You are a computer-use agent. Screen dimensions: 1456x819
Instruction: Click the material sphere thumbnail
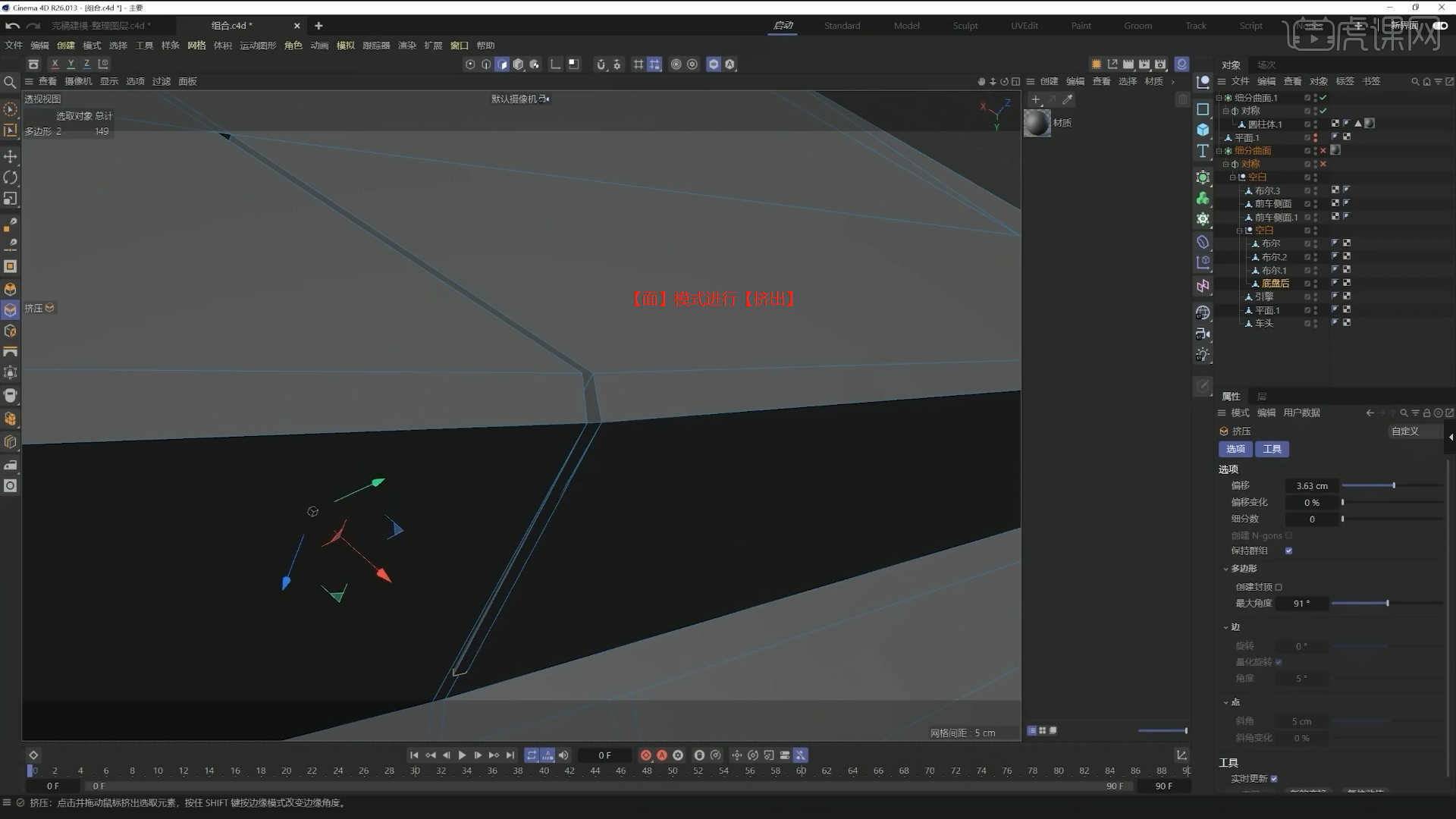click(1037, 123)
